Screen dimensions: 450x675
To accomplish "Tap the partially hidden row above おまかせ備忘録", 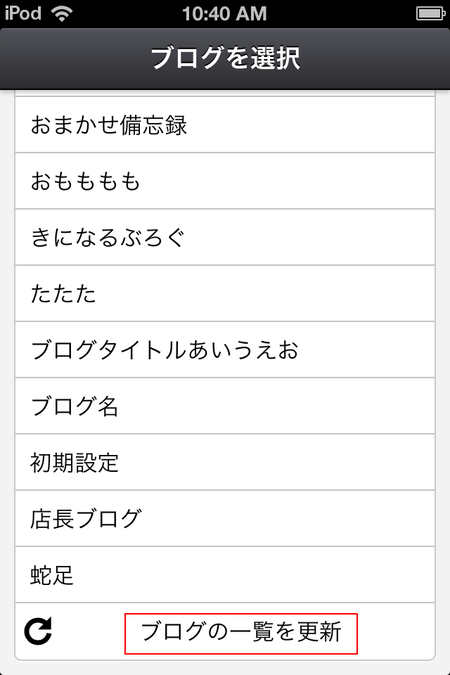I will tap(225, 93).
